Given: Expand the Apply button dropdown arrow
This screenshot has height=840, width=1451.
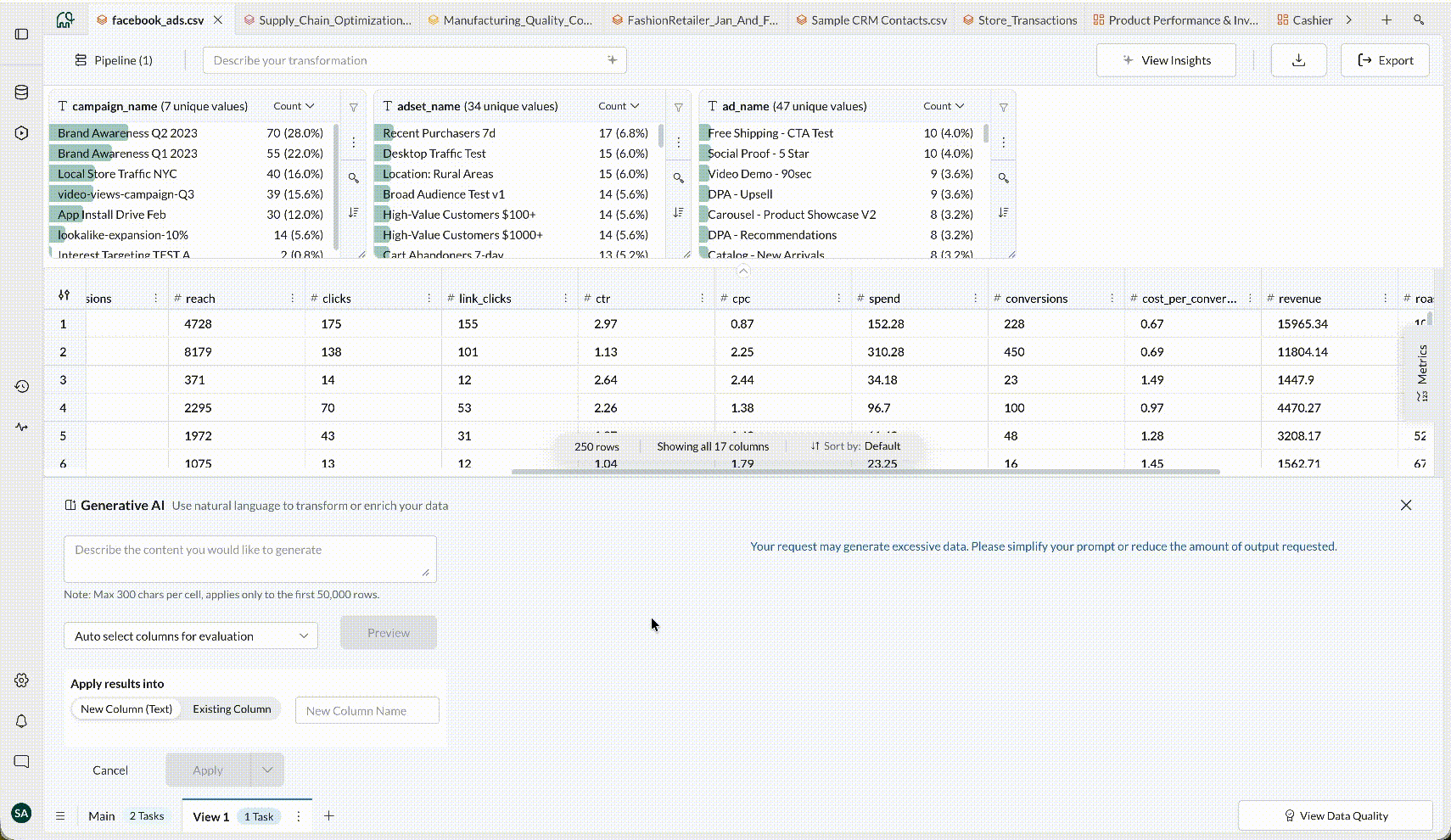Looking at the screenshot, I should coord(267,770).
